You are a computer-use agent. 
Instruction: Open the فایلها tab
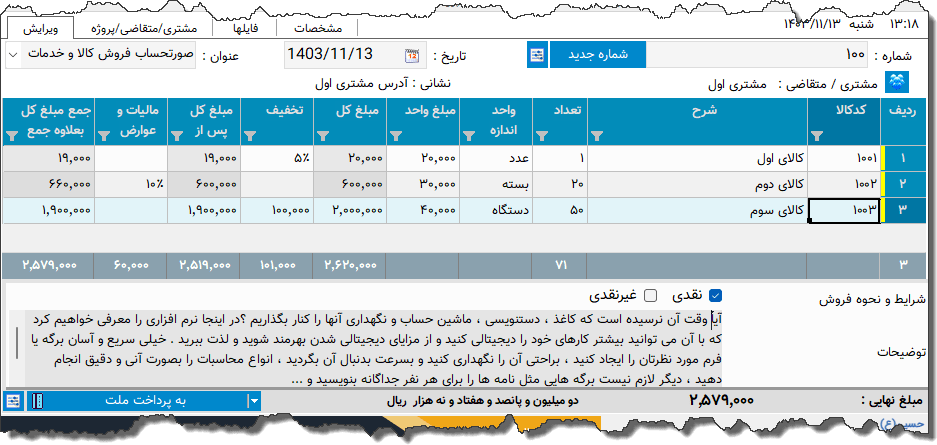245,29
